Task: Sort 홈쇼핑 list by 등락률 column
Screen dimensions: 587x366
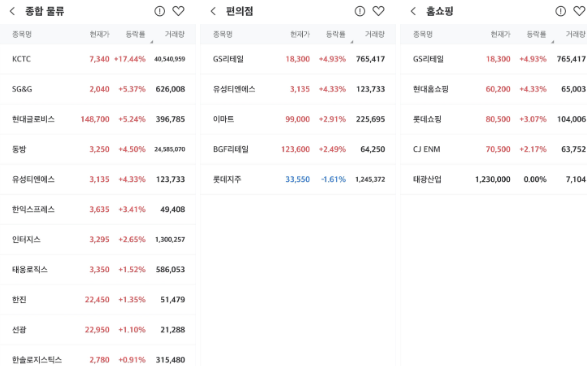Action: click(x=536, y=34)
